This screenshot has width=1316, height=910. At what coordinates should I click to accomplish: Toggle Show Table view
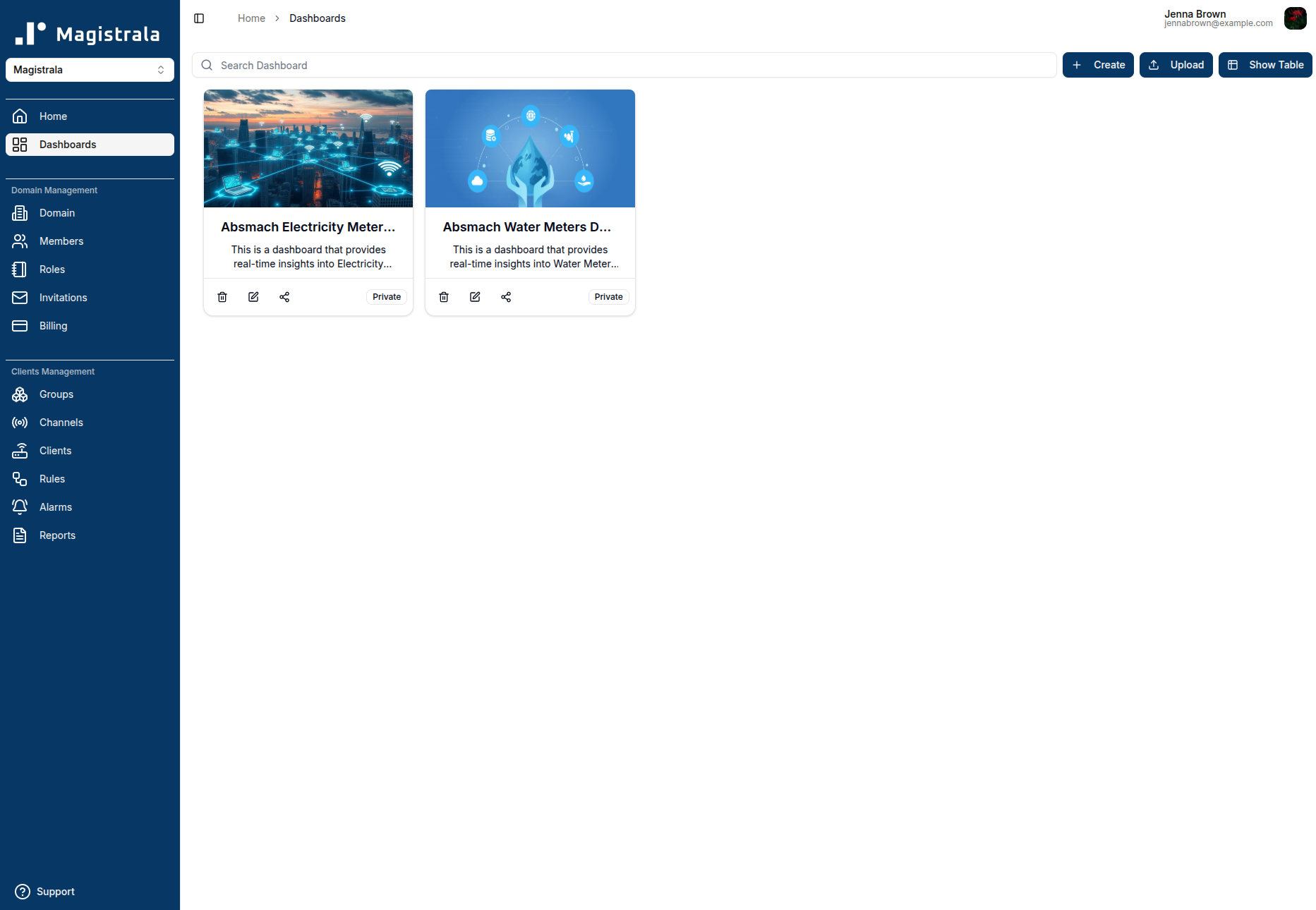[1264, 64]
